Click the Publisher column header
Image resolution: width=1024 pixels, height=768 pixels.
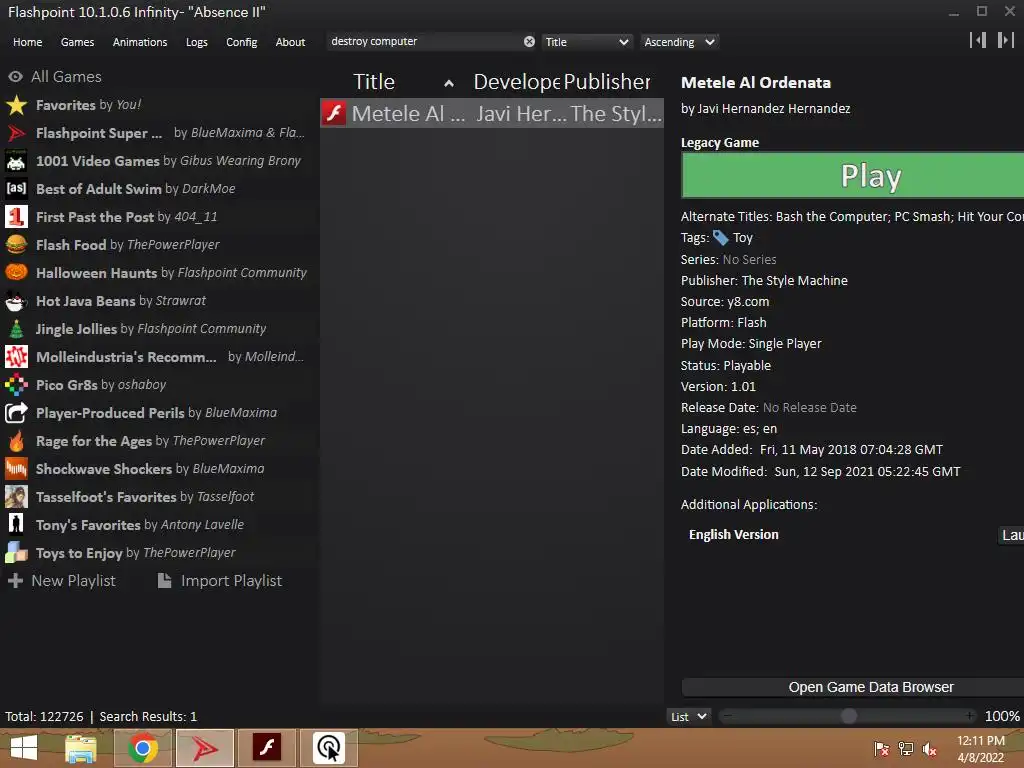(607, 82)
